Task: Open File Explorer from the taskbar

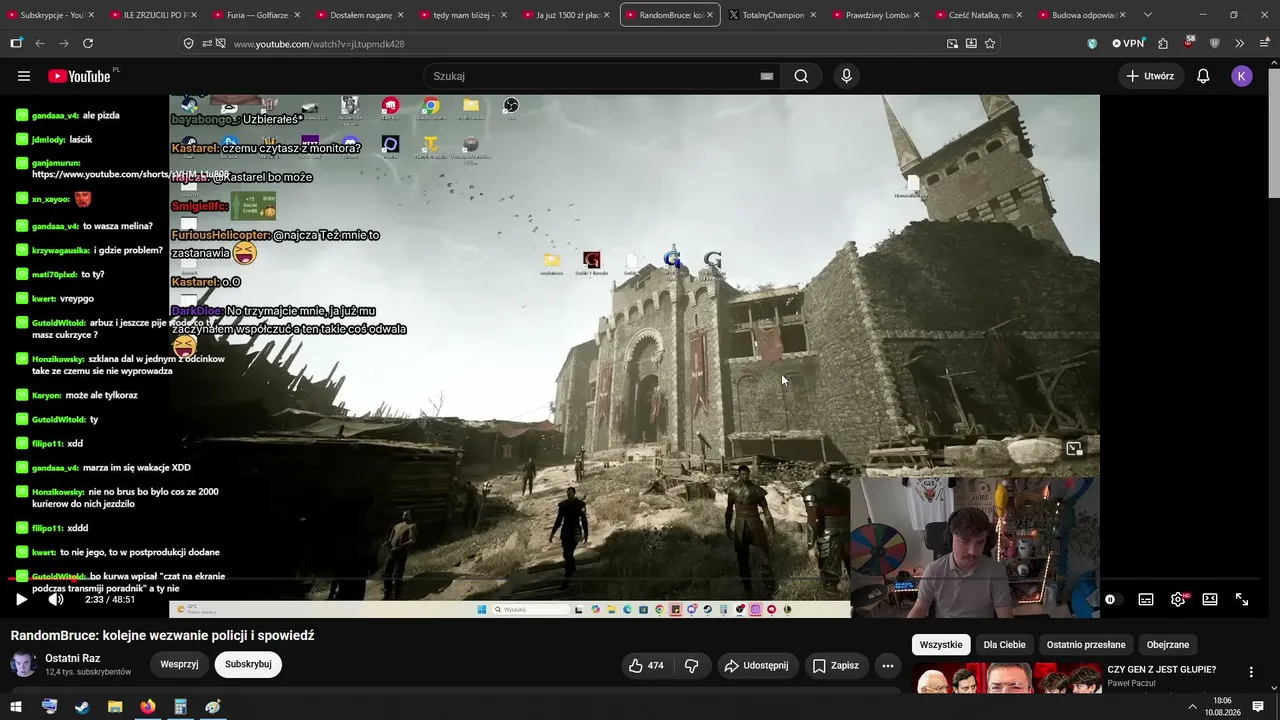Action: click(115, 707)
